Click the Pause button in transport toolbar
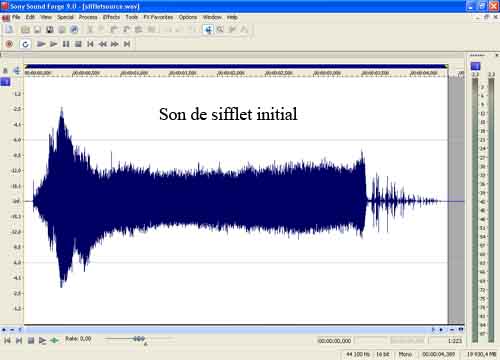Image resolution: width=500 pixels, height=360 pixels. pos(66,44)
